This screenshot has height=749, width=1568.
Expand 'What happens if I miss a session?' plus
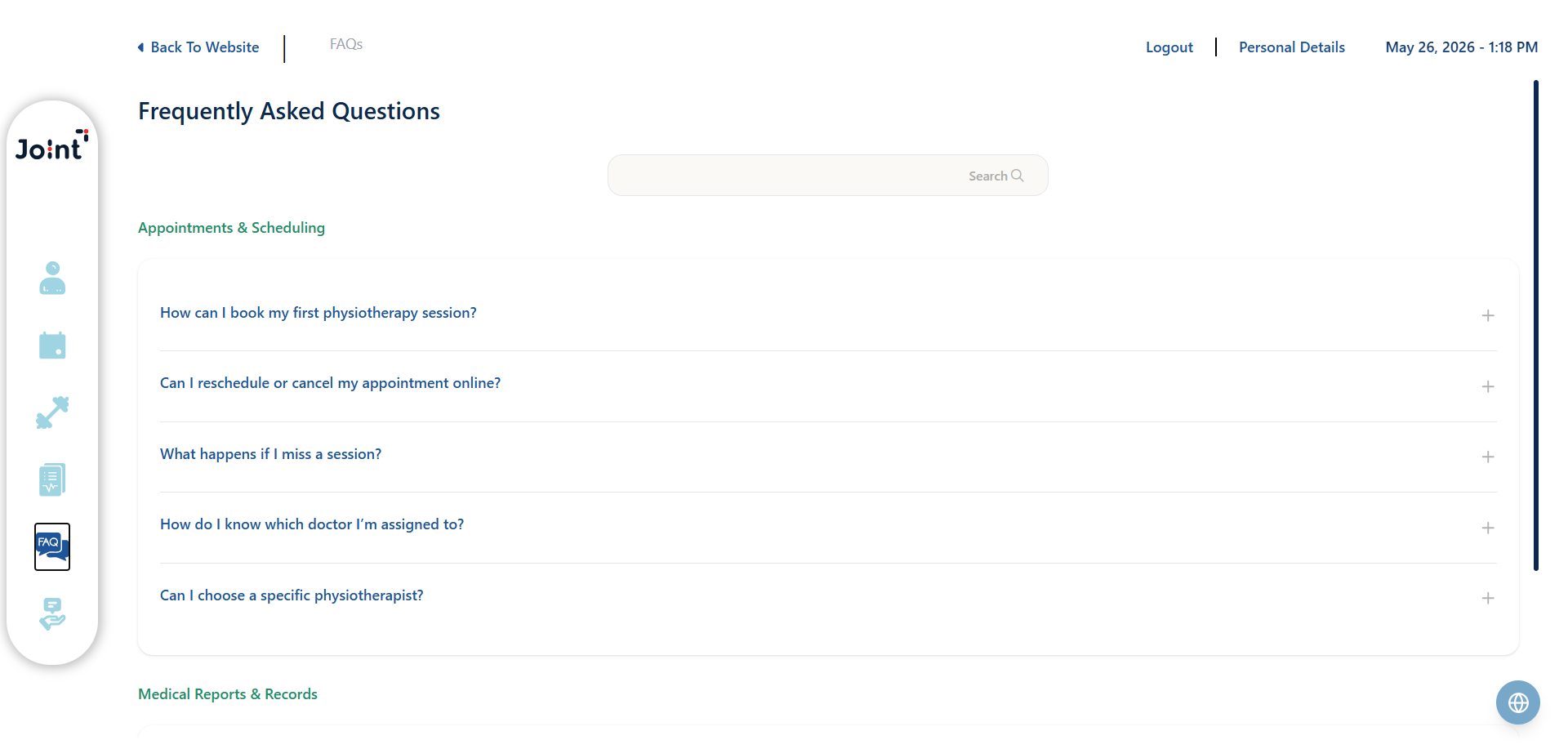click(1488, 457)
